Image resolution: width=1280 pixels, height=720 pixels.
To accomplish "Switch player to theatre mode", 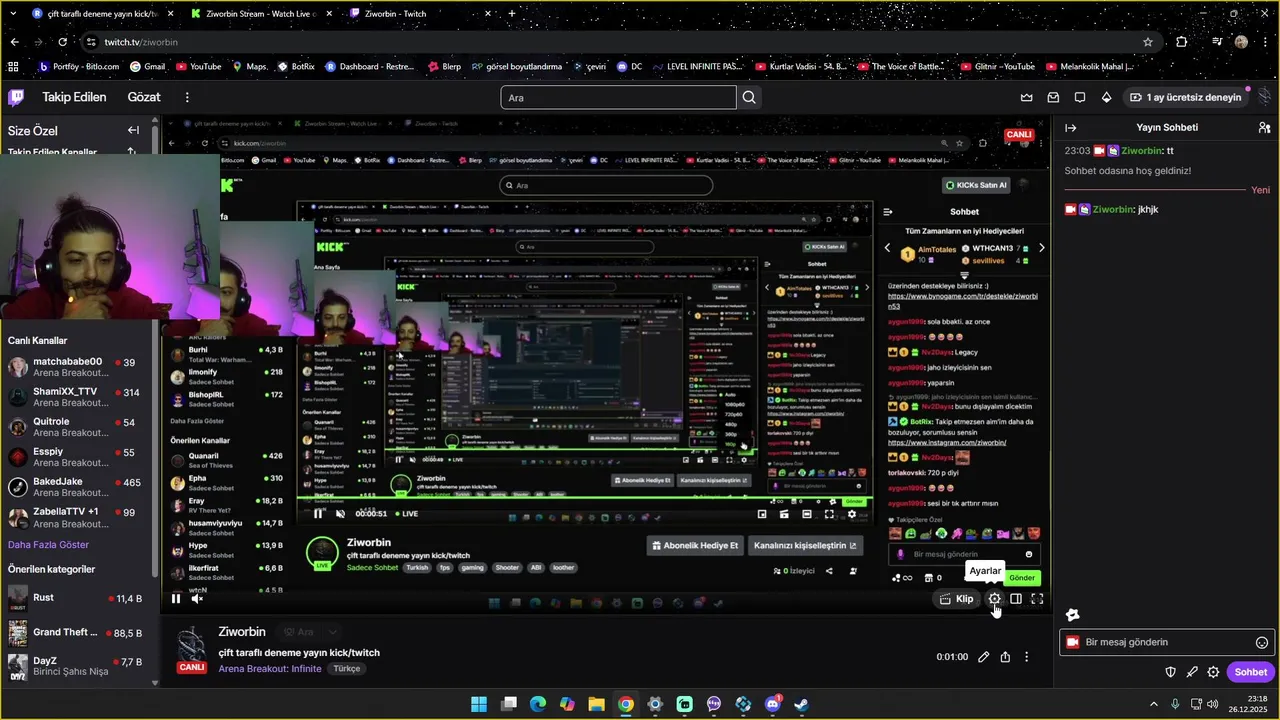I will [x=1016, y=599].
